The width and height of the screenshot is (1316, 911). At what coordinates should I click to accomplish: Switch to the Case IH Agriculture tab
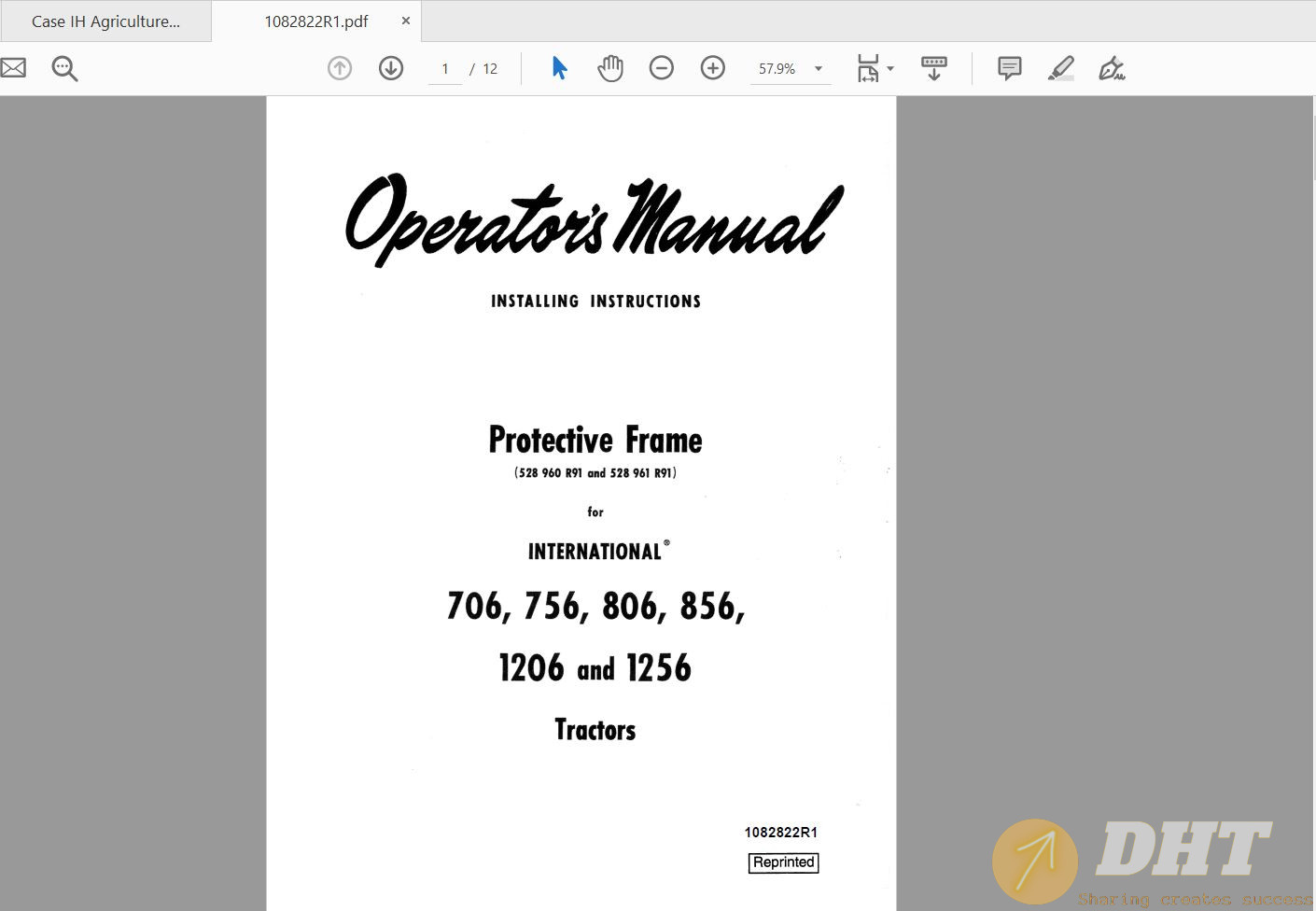coord(105,21)
